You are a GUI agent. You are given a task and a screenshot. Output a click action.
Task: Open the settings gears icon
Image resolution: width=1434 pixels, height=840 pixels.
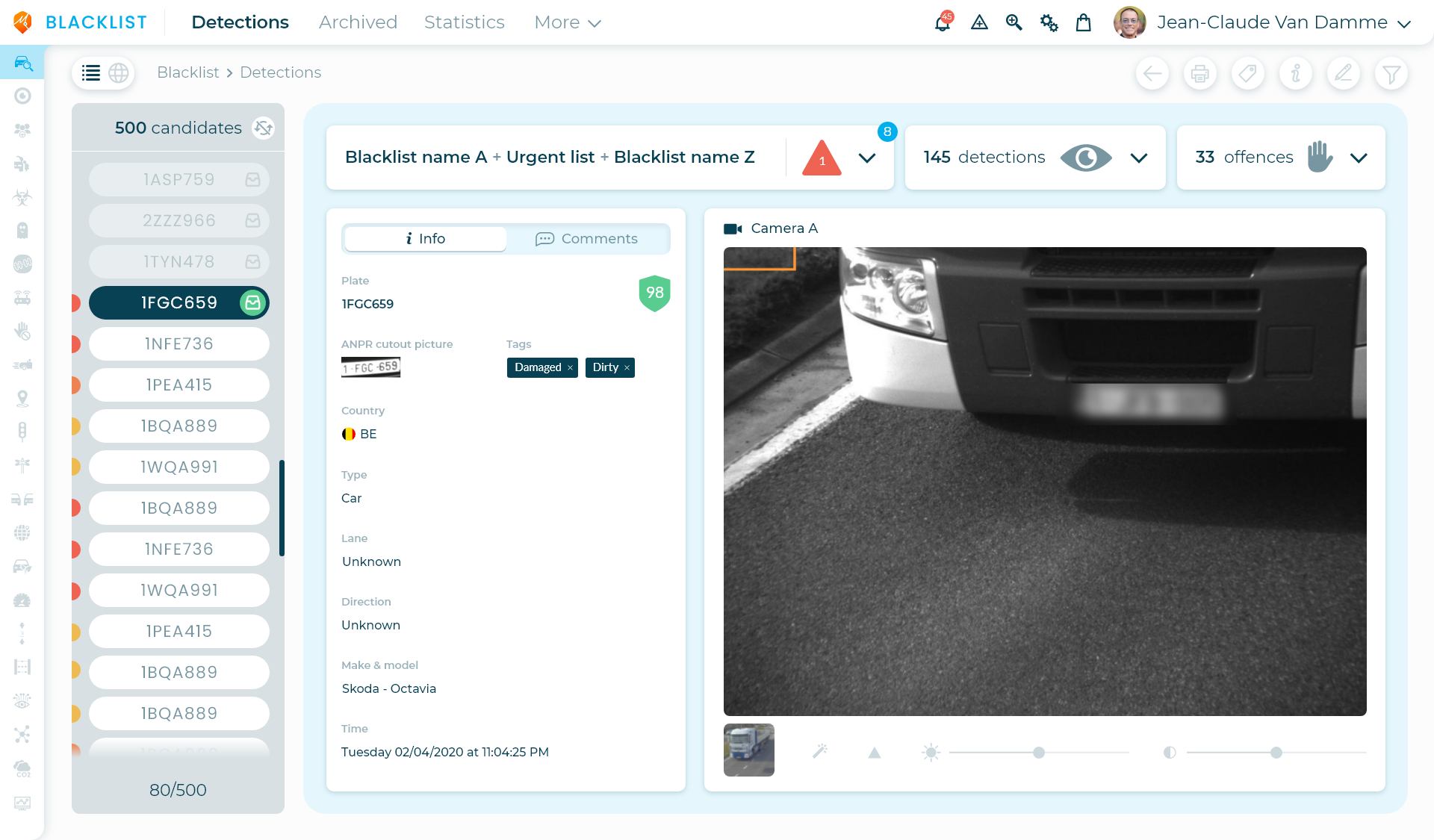pyautogui.click(x=1049, y=23)
